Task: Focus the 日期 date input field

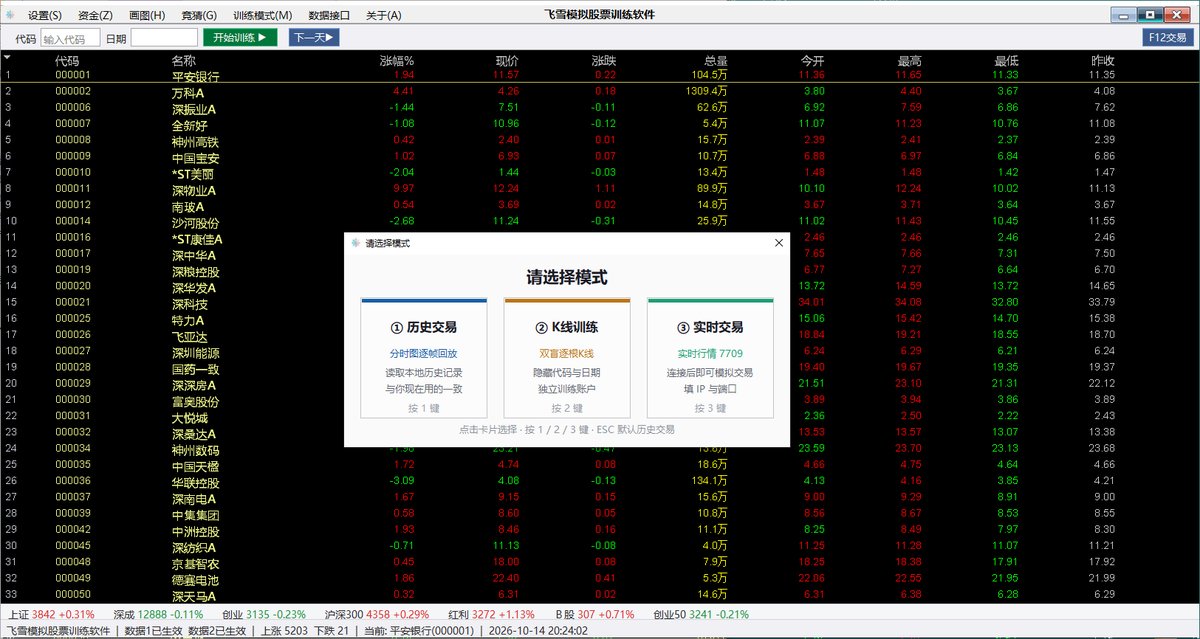Action: [164, 38]
